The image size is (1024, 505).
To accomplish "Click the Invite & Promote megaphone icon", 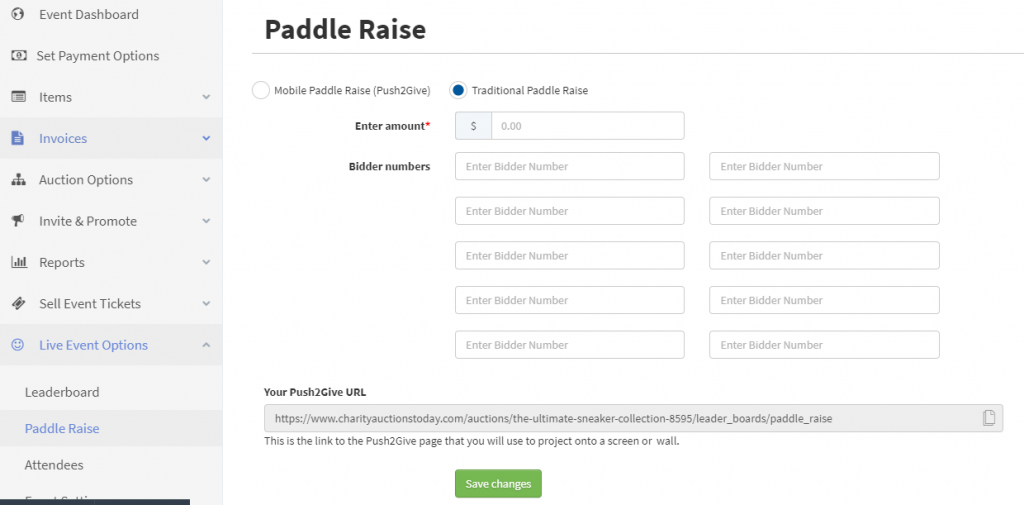I will click(x=18, y=221).
